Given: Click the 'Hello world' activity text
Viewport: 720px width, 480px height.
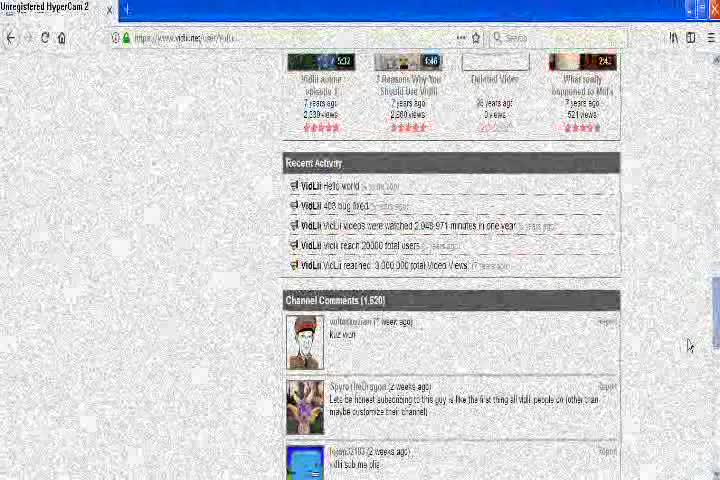Looking at the screenshot, I should click(341, 186).
